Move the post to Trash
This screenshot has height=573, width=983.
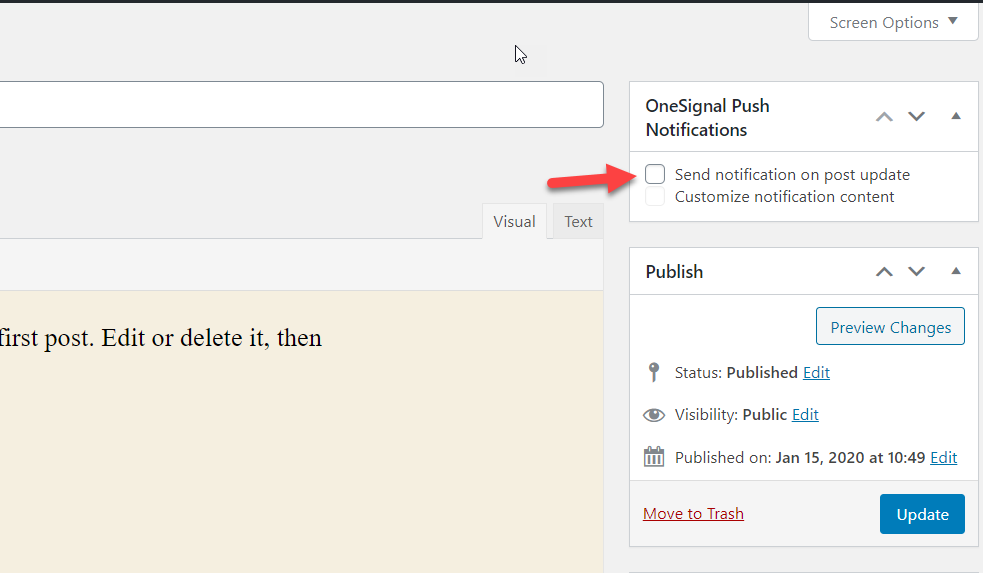coord(693,514)
